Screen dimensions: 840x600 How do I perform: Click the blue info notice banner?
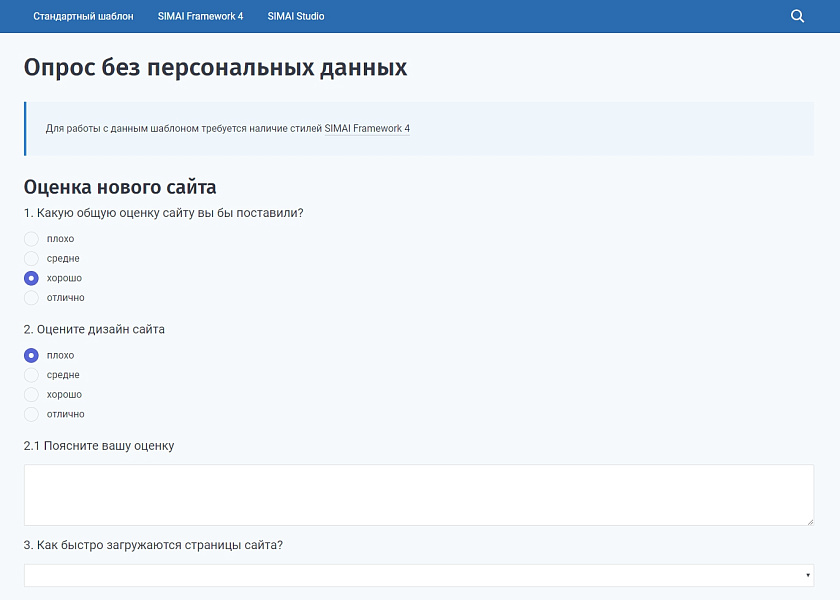[420, 128]
